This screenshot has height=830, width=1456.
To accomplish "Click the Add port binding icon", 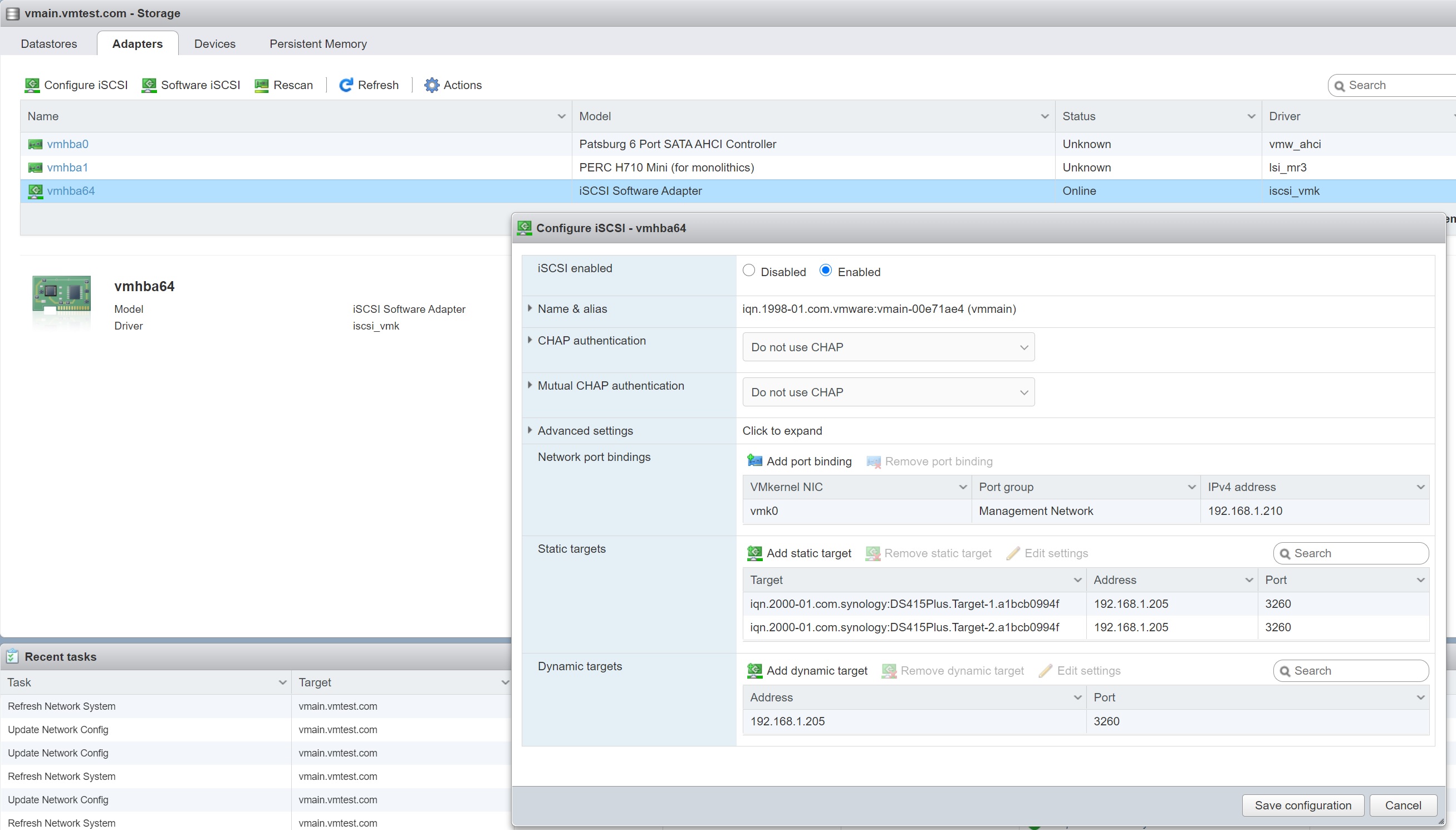I will 755,461.
